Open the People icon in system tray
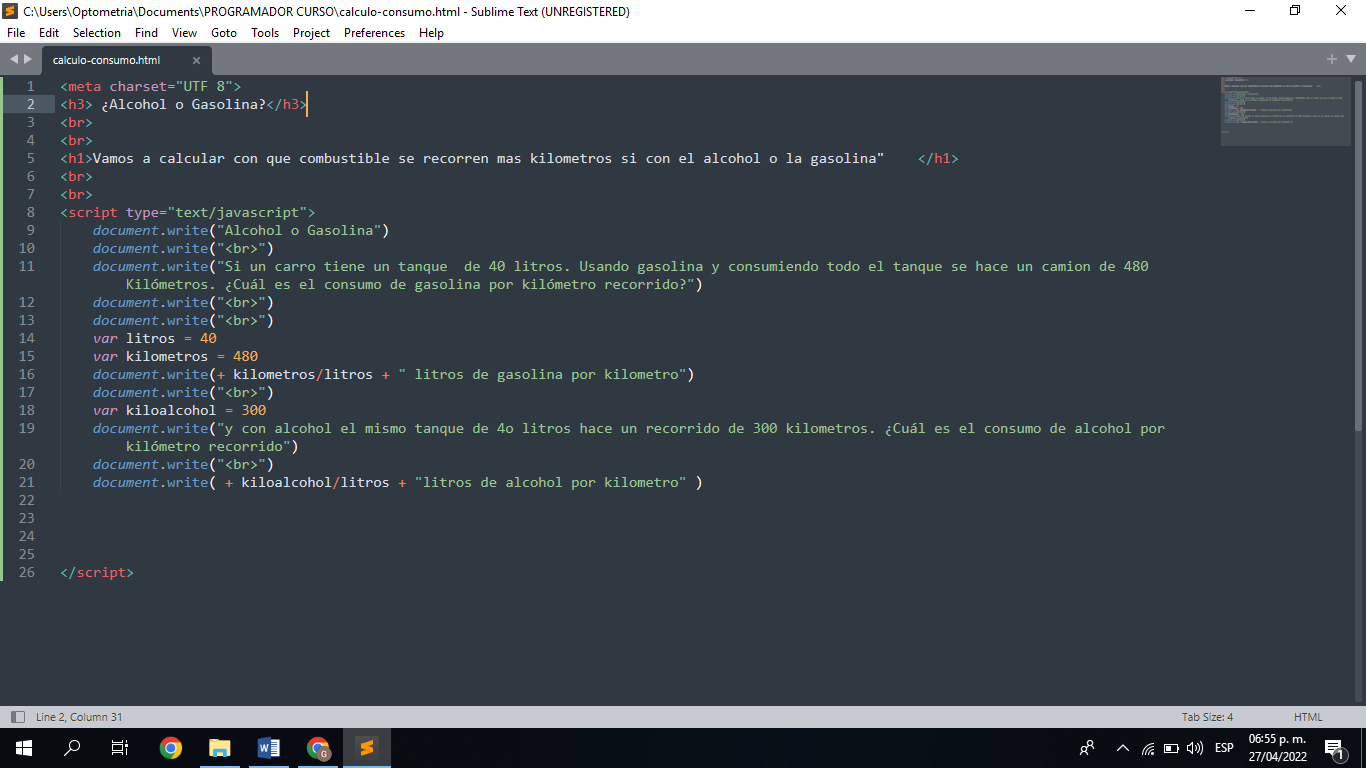The height and width of the screenshot is (768, 1366). coord(1087,748)
